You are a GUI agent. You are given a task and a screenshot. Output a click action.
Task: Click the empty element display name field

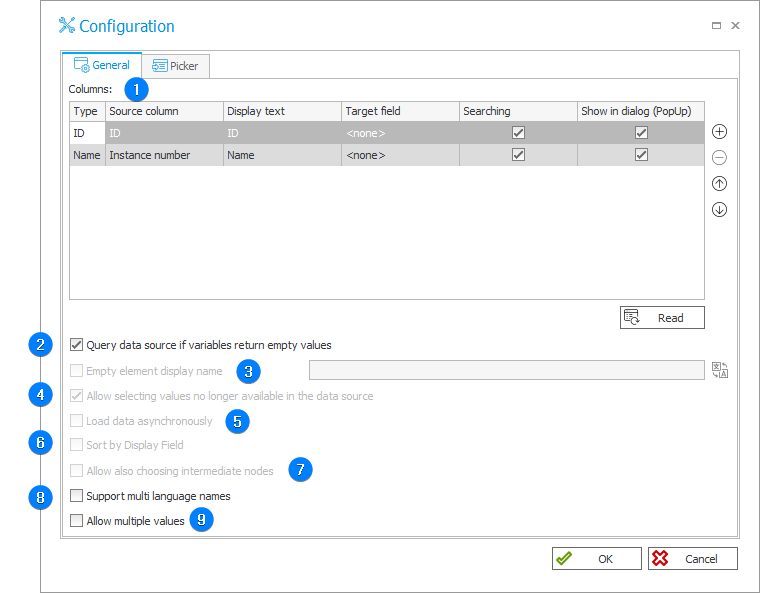pyautogui.click(x=507, y=370)
